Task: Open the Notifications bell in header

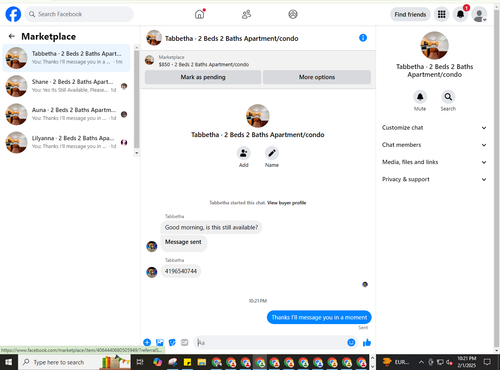Action: pyautogui.click(x=460, y=14)
